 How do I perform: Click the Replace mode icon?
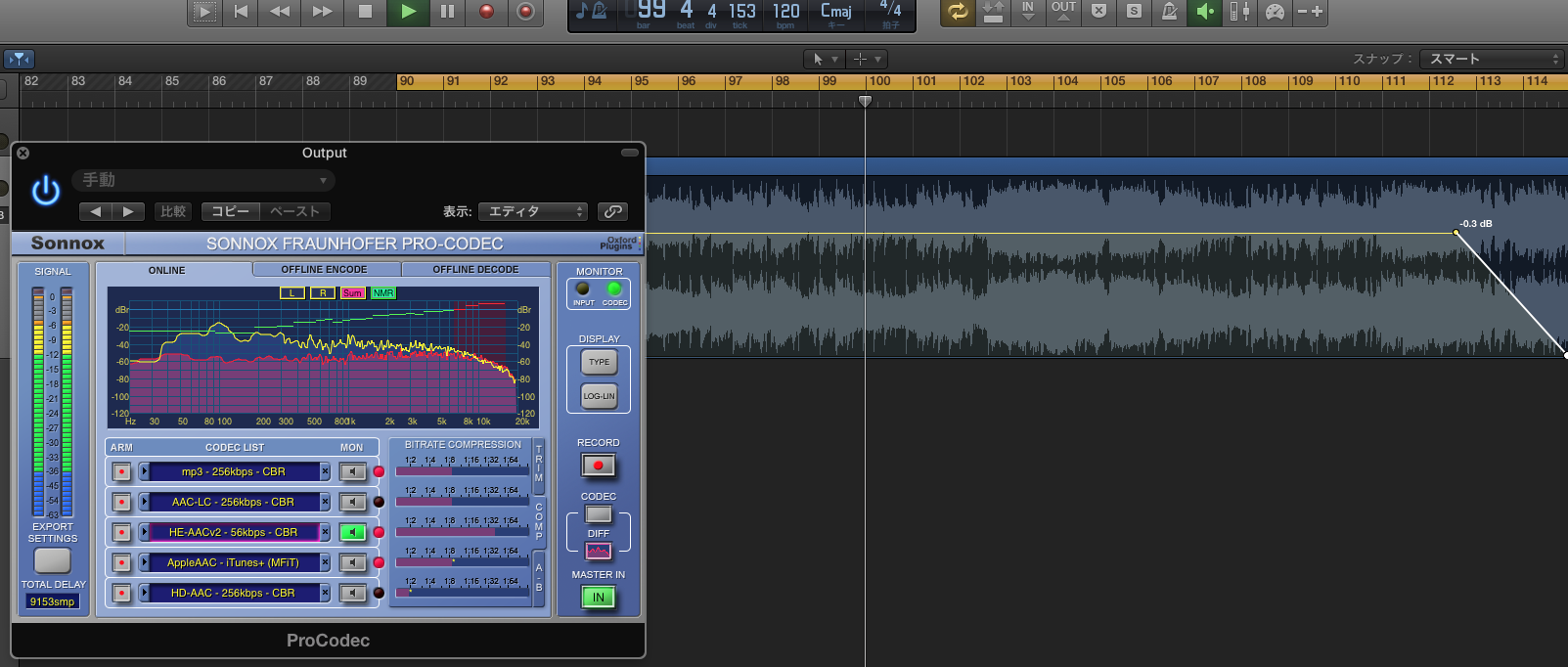tap(993, 12)
